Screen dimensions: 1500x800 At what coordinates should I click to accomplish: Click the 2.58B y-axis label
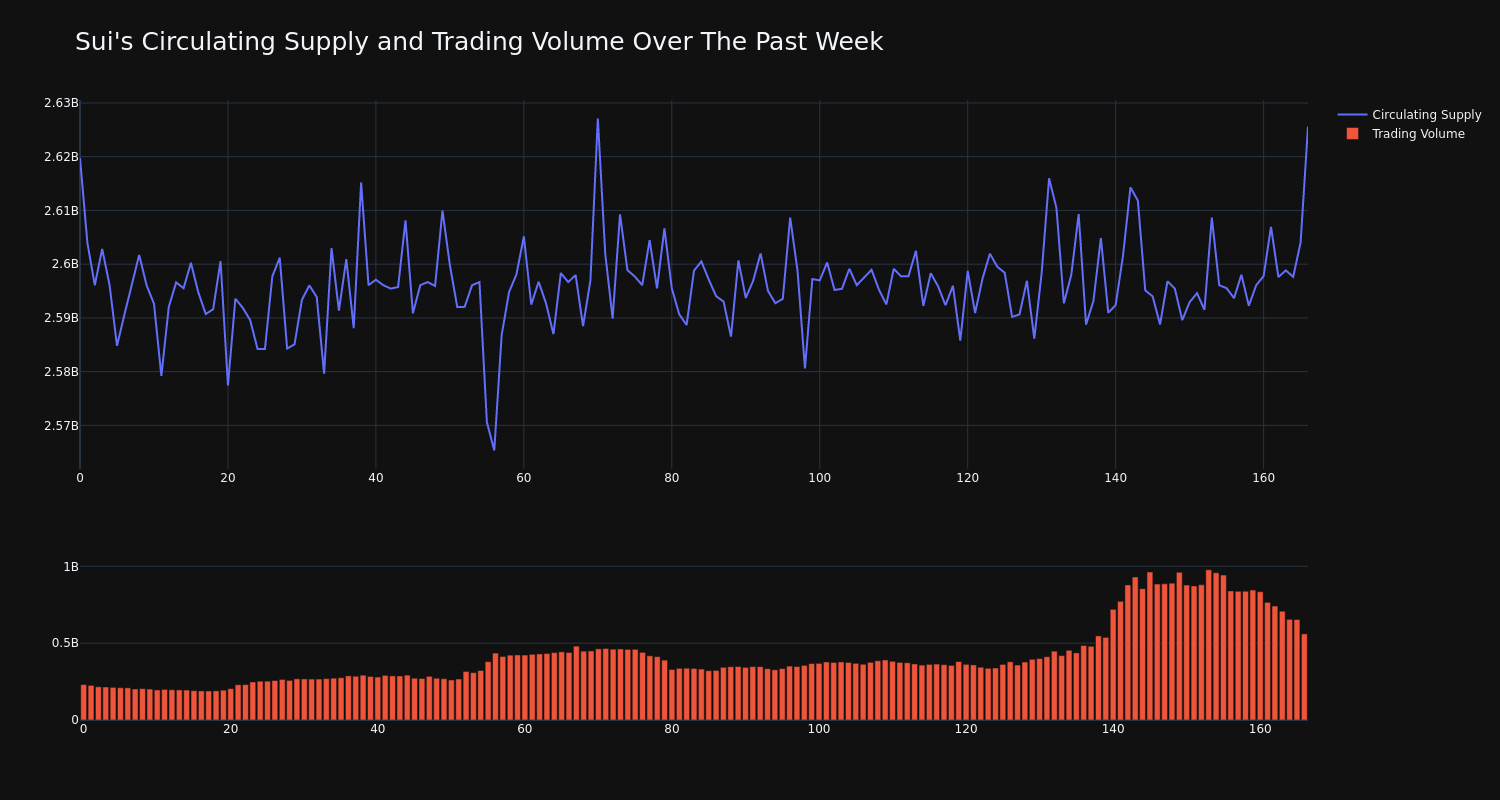[61, 372]
